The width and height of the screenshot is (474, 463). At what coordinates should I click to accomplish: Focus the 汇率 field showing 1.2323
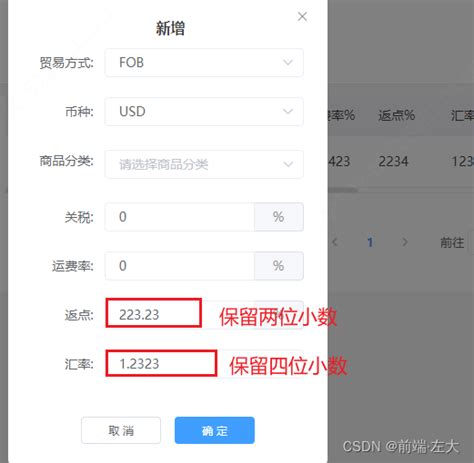pyautogui.click(x=161, y=363)
